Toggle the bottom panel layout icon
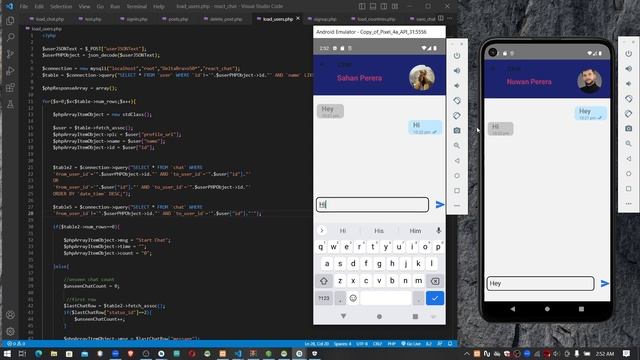The image size is (640, 360). click(x=373, y=6)
